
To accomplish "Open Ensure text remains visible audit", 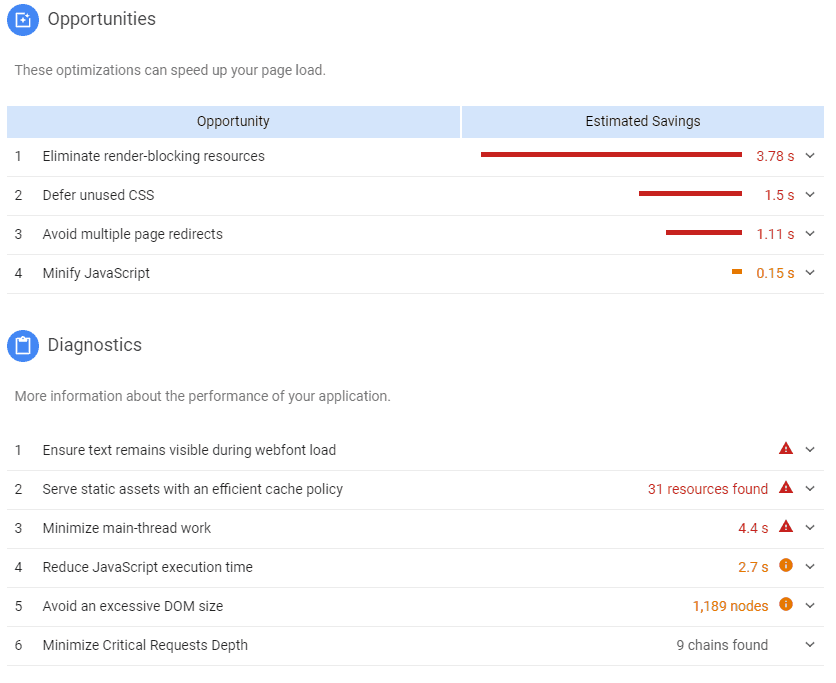I will point(189,450).
